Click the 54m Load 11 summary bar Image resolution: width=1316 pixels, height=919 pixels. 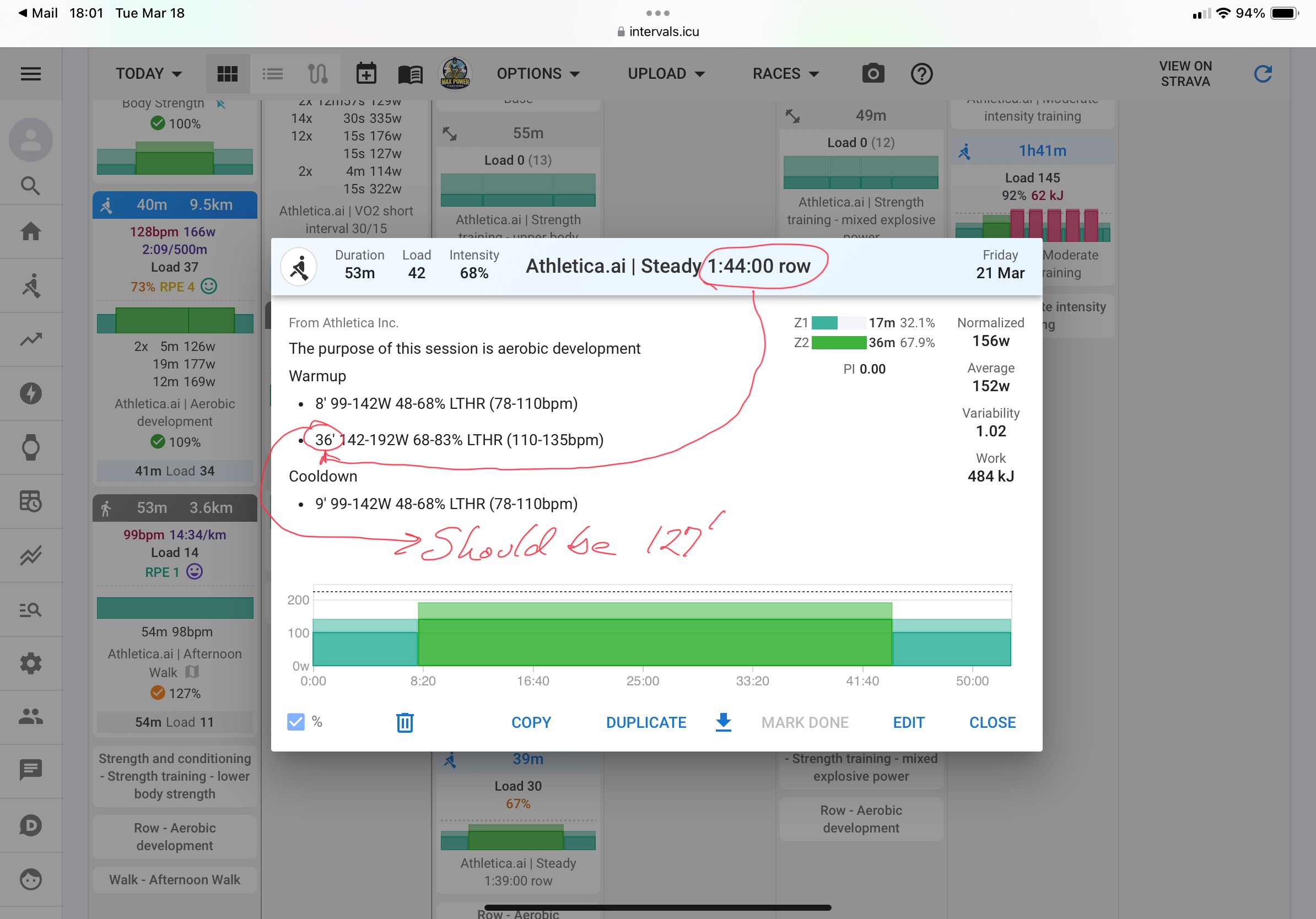(175, 722)
